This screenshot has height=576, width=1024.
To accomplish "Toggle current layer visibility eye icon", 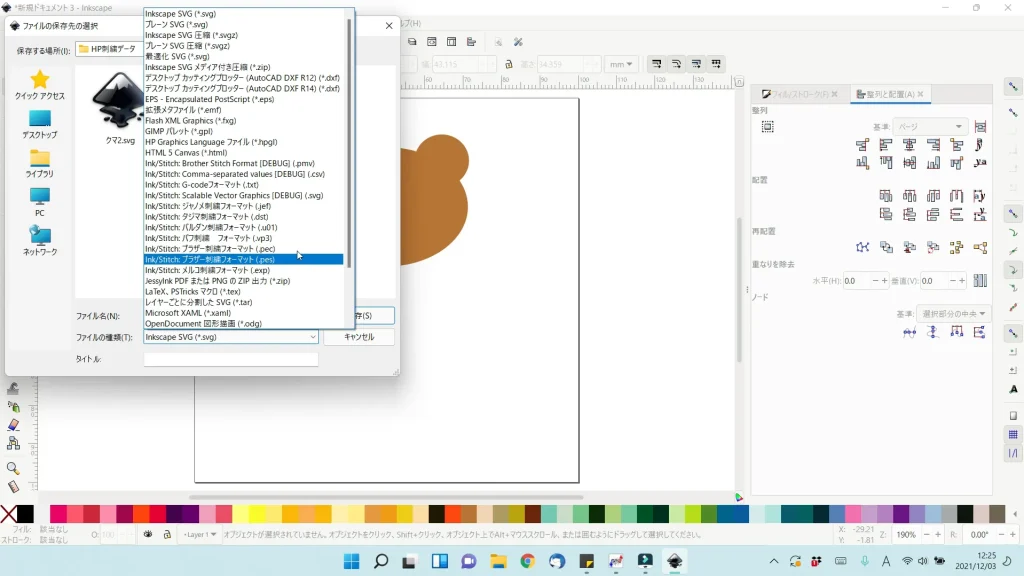I will click(148, 535).
